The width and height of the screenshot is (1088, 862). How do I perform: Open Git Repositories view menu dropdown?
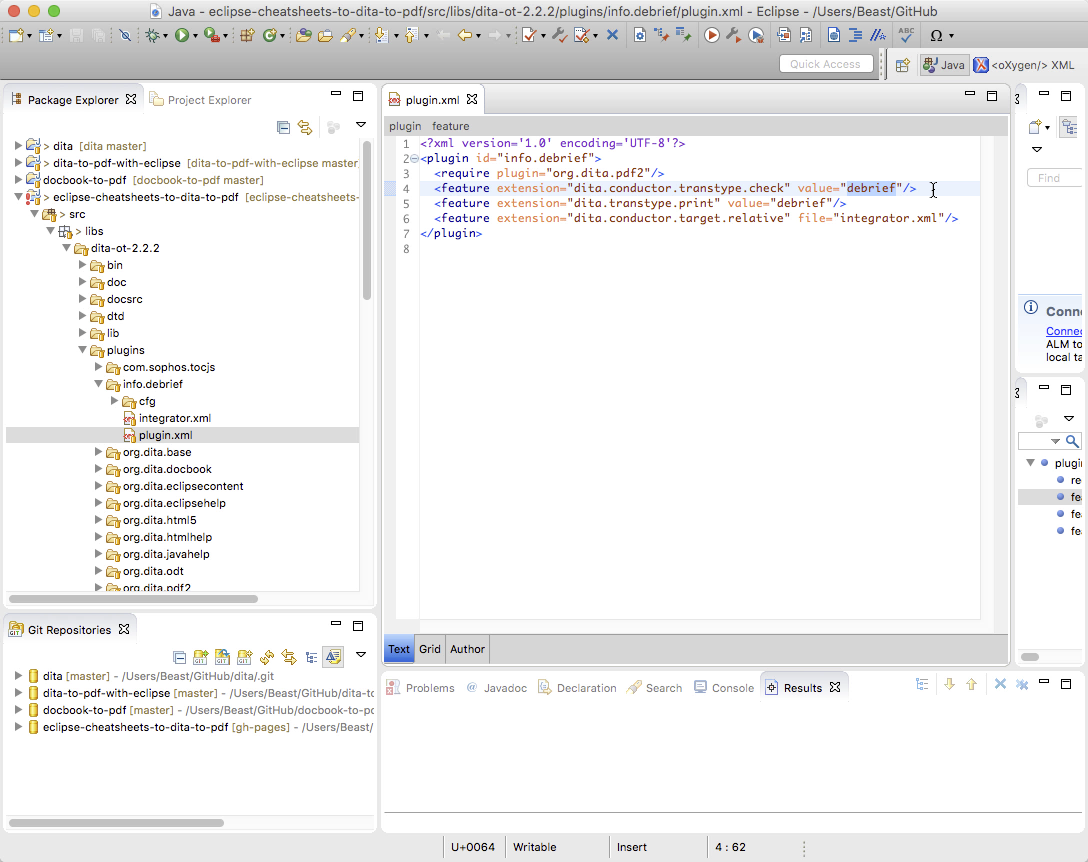pos(361,654)
